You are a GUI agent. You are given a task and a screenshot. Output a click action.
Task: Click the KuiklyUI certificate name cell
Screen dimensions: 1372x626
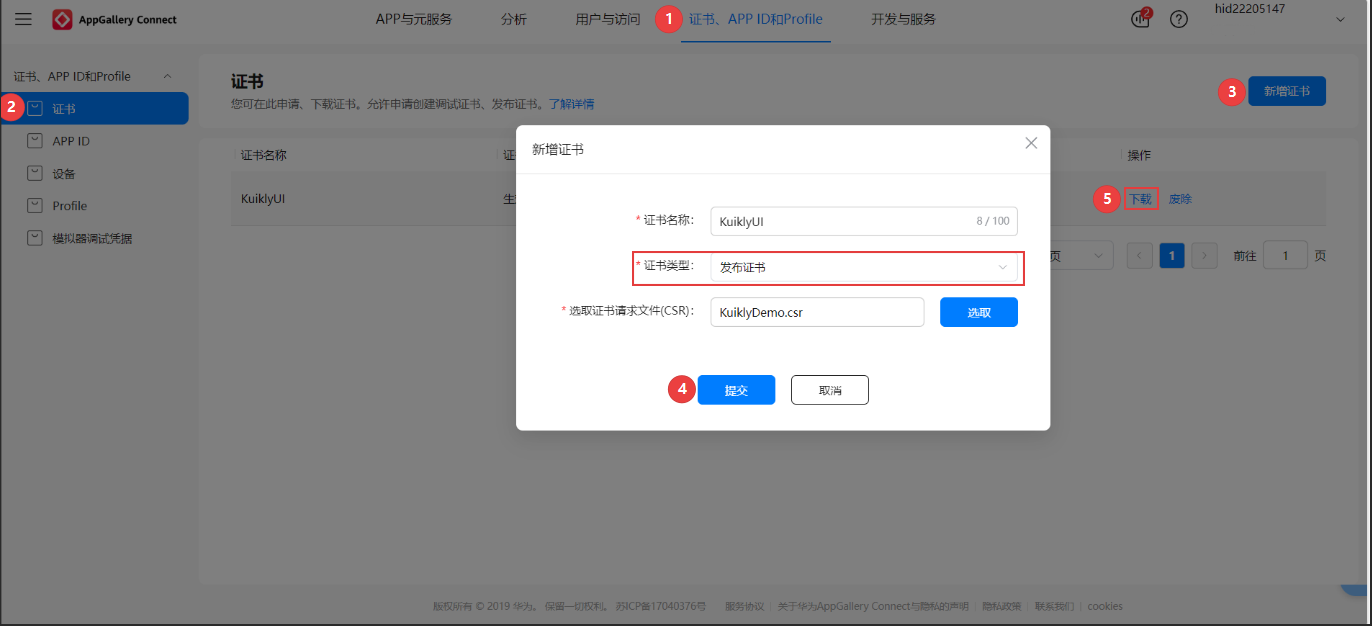265,199
